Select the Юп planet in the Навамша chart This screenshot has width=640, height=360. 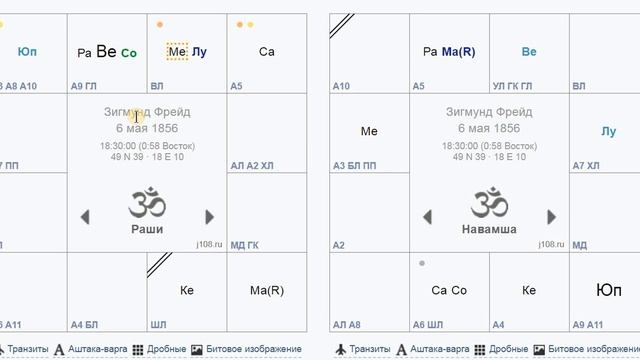(609, 290)
